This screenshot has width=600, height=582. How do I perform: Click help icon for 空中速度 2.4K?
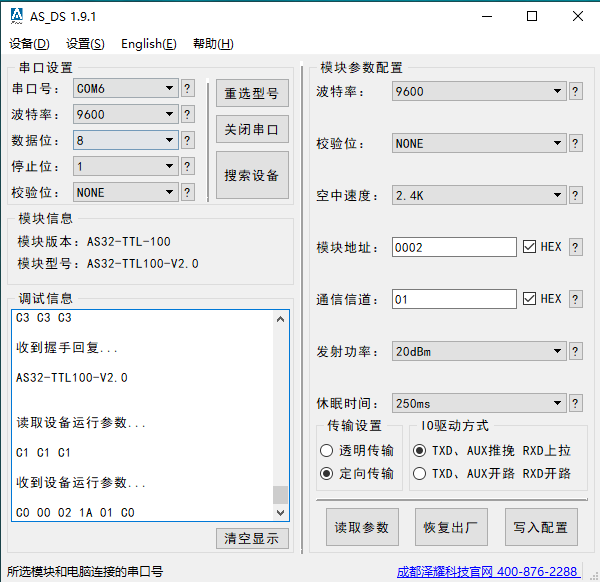[x=576, y=196]
